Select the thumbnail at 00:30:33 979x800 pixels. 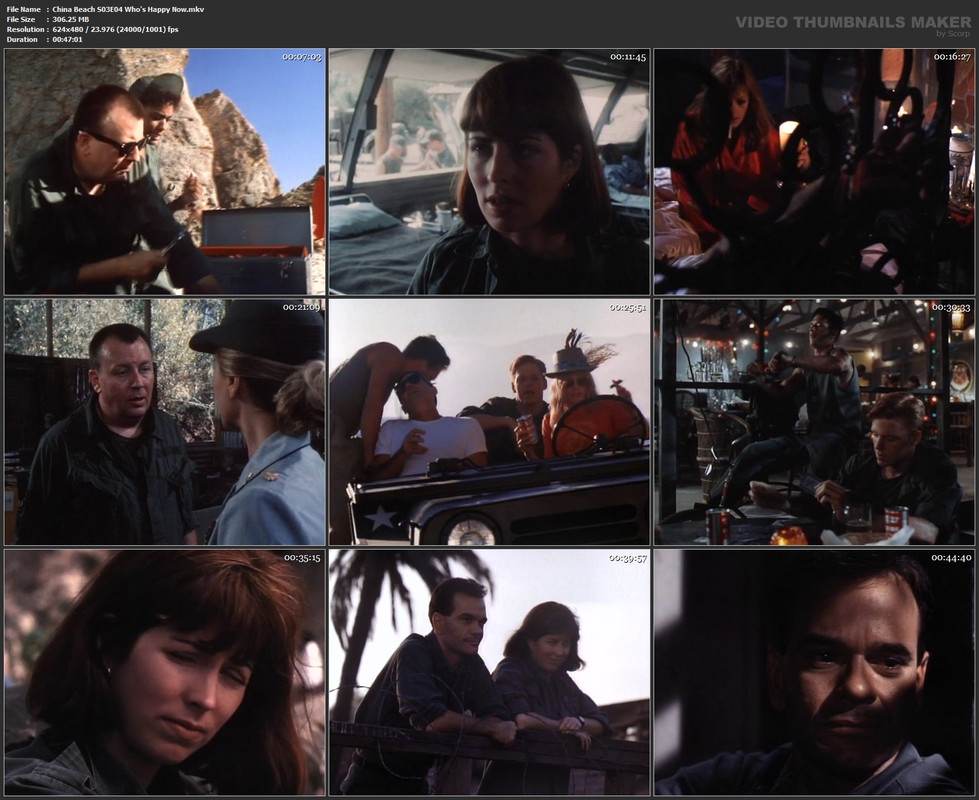pos(814,422)
